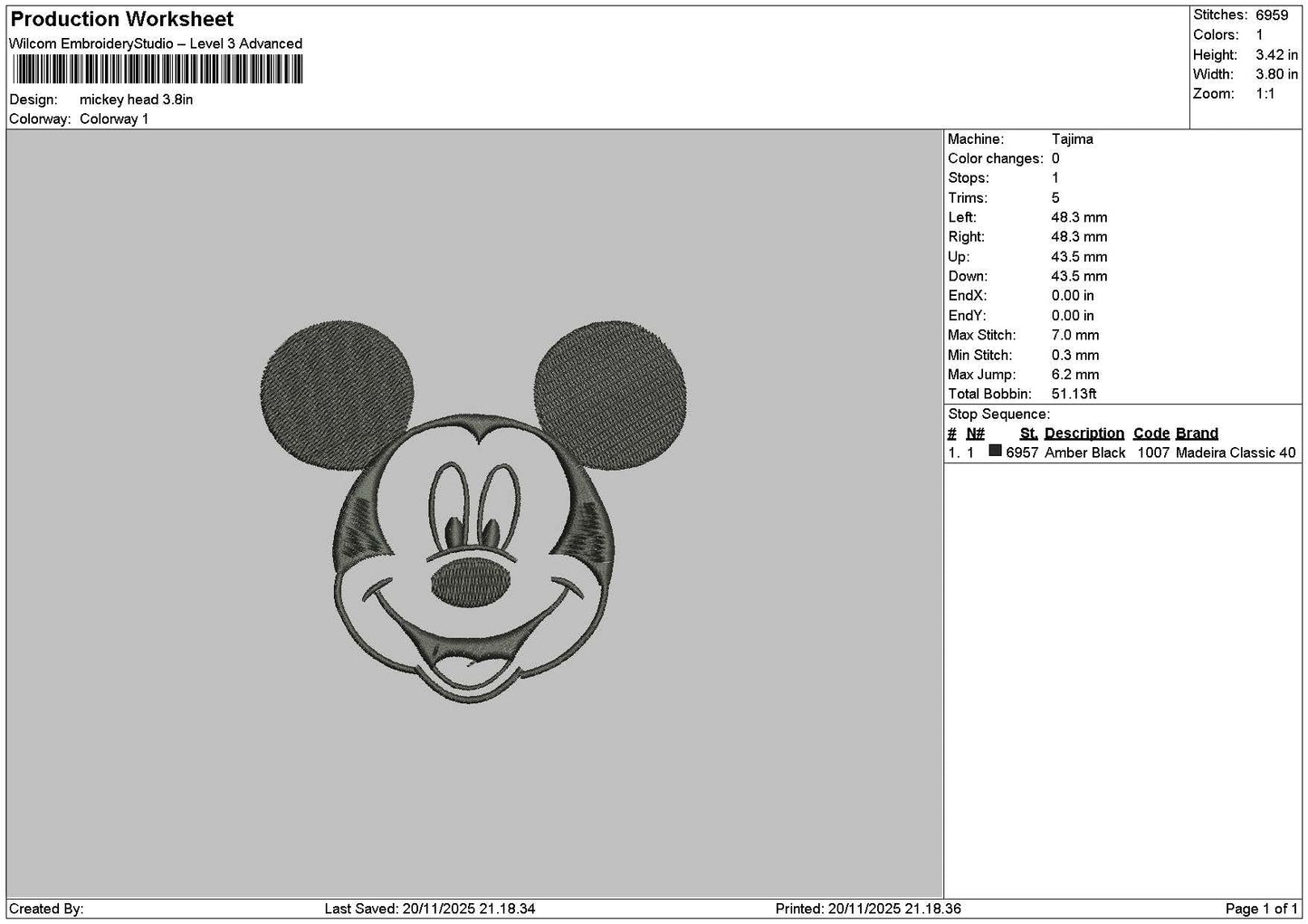
Task: Click the Height value 3.42 in
Action: [x=1276, y=55]
